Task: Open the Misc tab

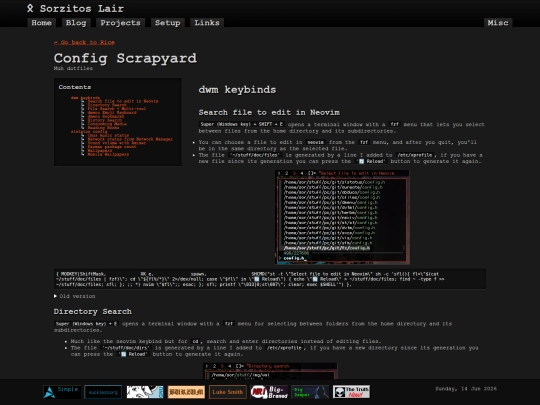Action: tap(498, 23)
